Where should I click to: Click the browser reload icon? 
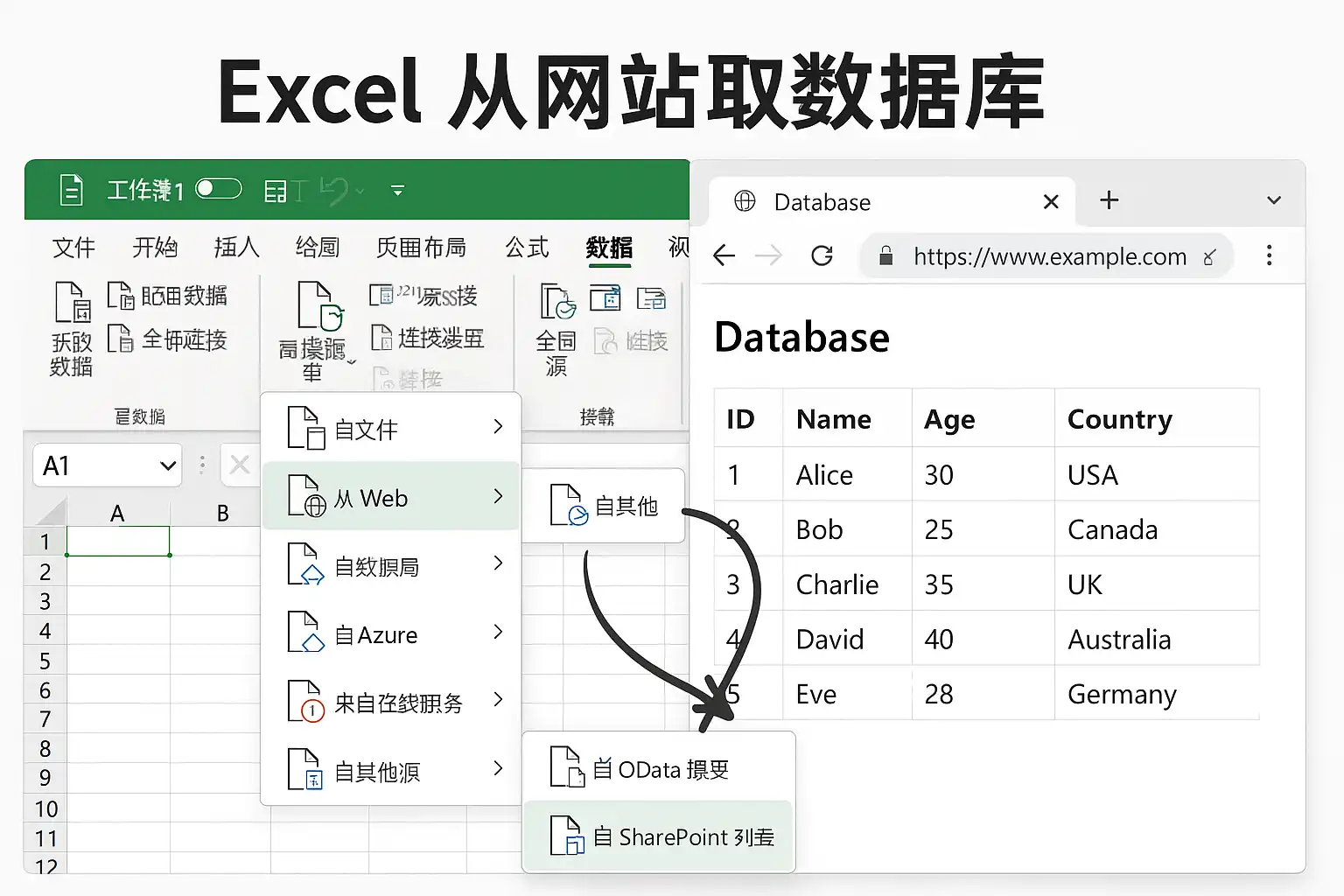tap(822, 255)
